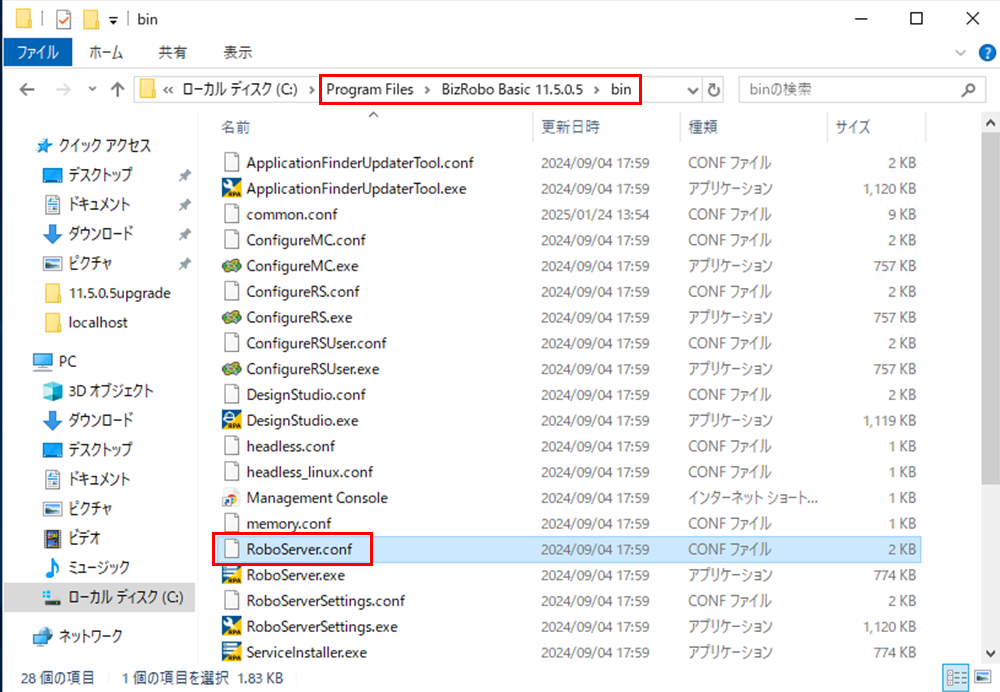Expand address bar history dropdown
Image resolution: width=1000 pixels, height=692 pixels.
[x=693, y=90]
